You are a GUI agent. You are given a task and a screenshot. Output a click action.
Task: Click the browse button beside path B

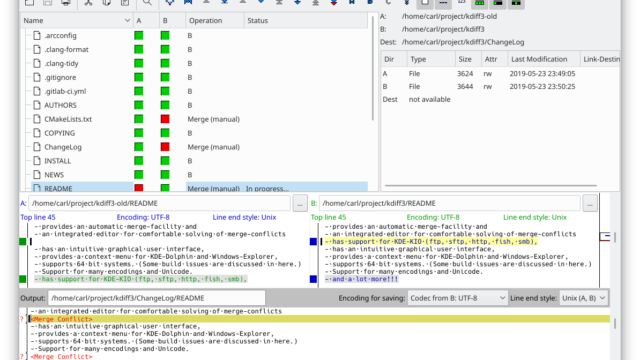[590, 203]
